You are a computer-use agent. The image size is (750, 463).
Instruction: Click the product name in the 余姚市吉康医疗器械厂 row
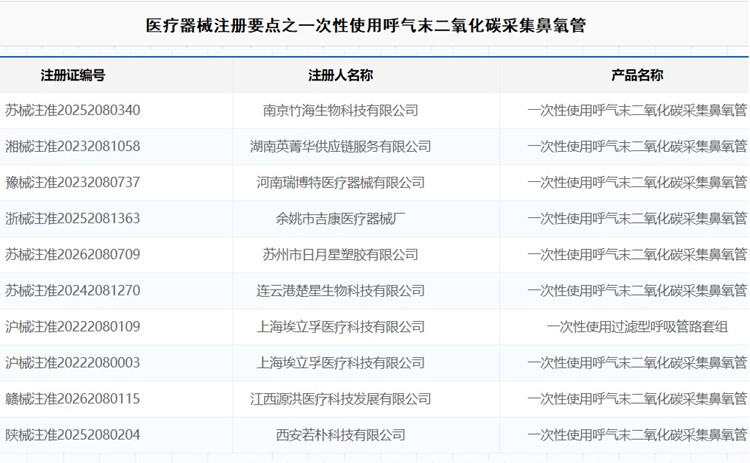pyautogui.click(x=637, y=219)
